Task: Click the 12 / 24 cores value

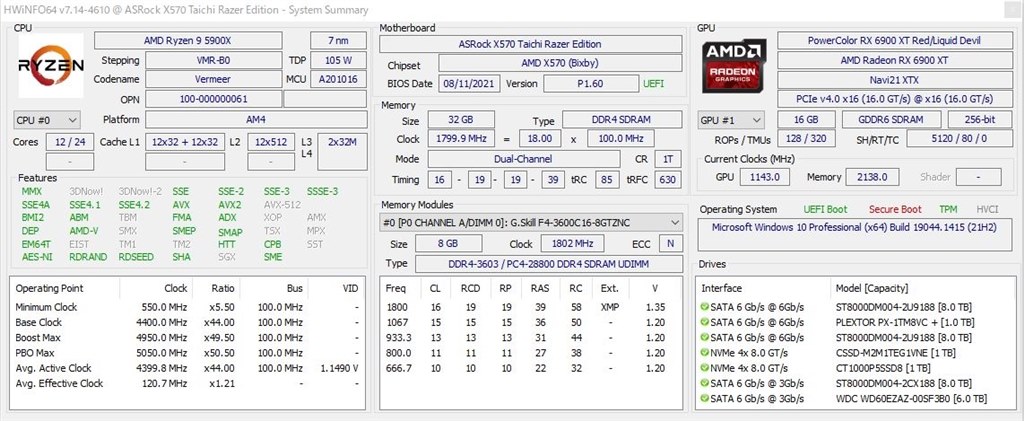Action: pyautogui.click(x=70, y=142)
